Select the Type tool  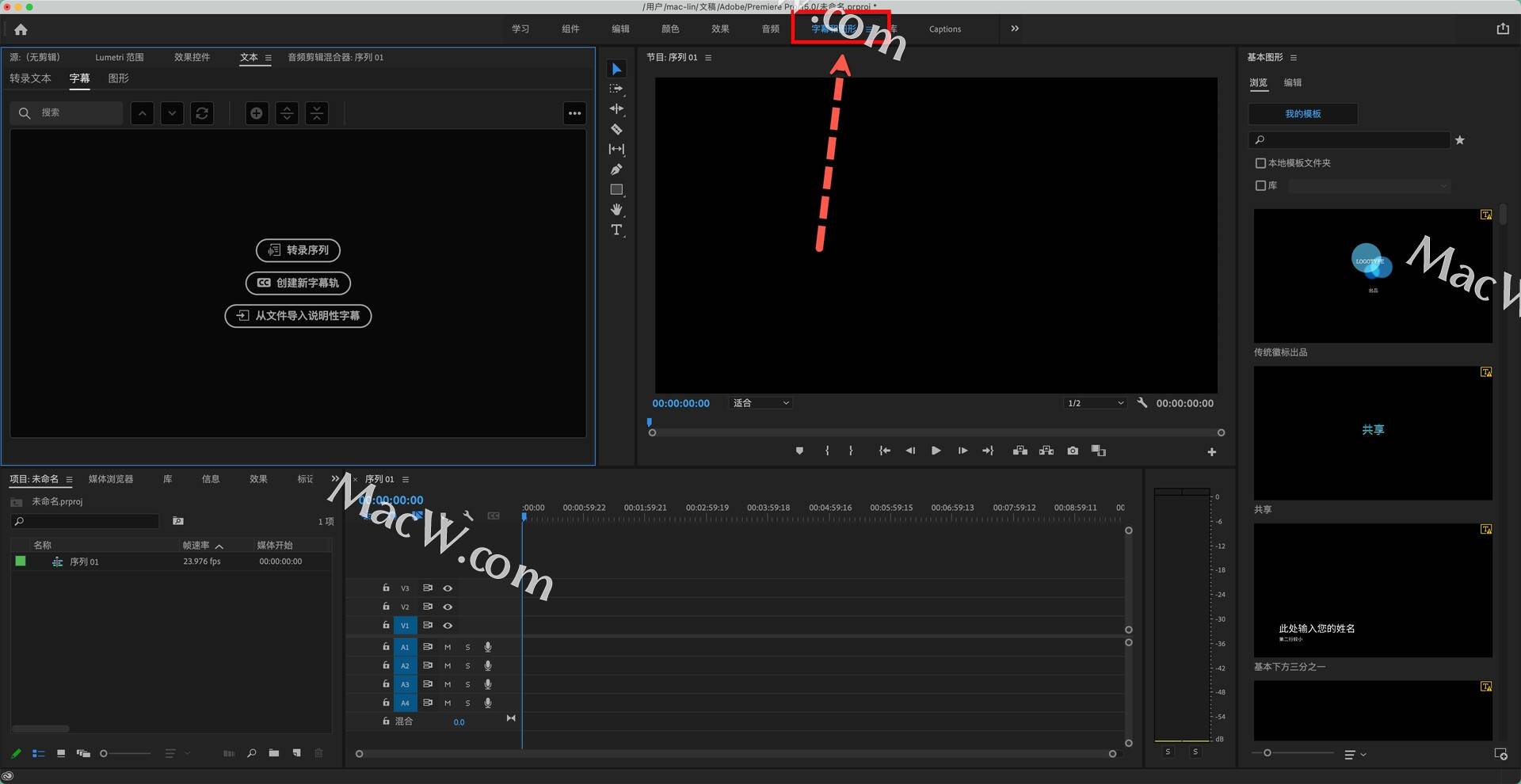[x=616, y=230]
